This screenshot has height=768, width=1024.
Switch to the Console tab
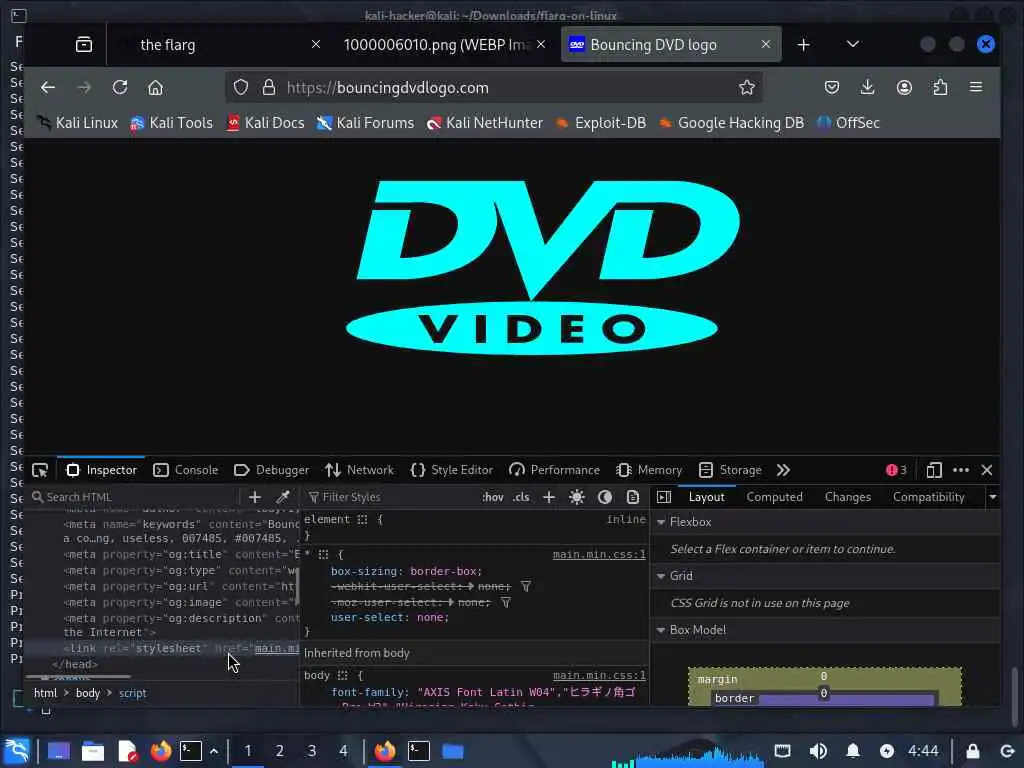coord(185,470)
